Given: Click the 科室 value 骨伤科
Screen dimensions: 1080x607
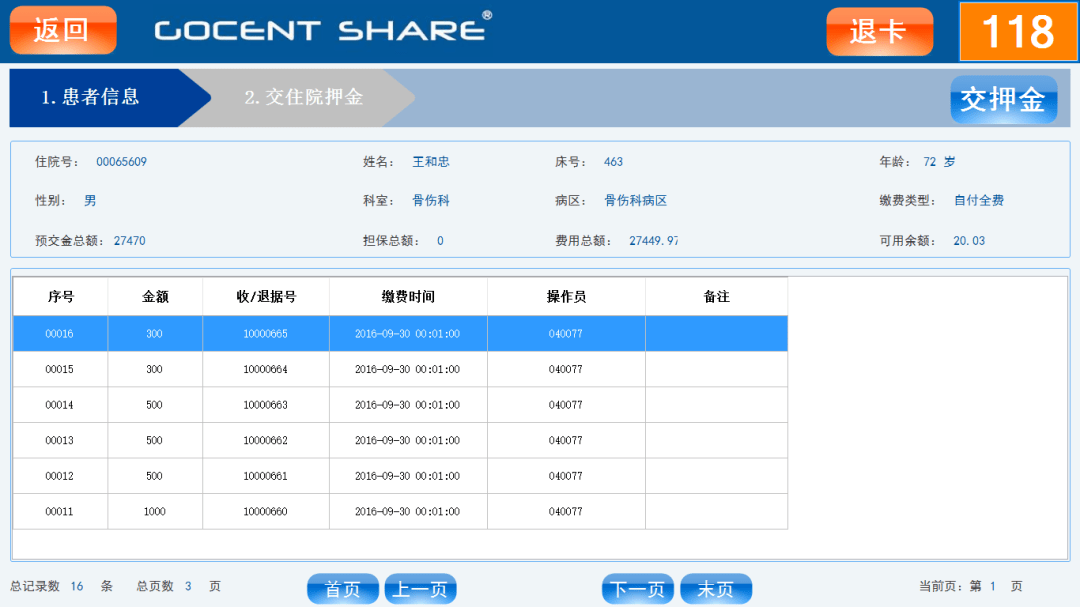Looking at the screenshot, I should [430, 200].
